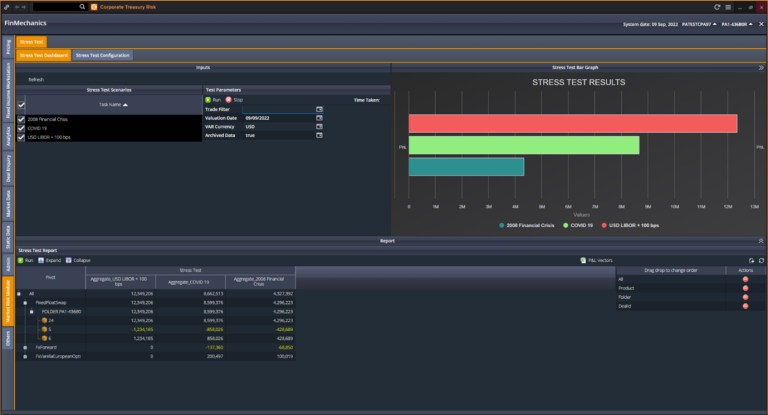Remove the Folder pivot level with its red icon

[745, 297]
